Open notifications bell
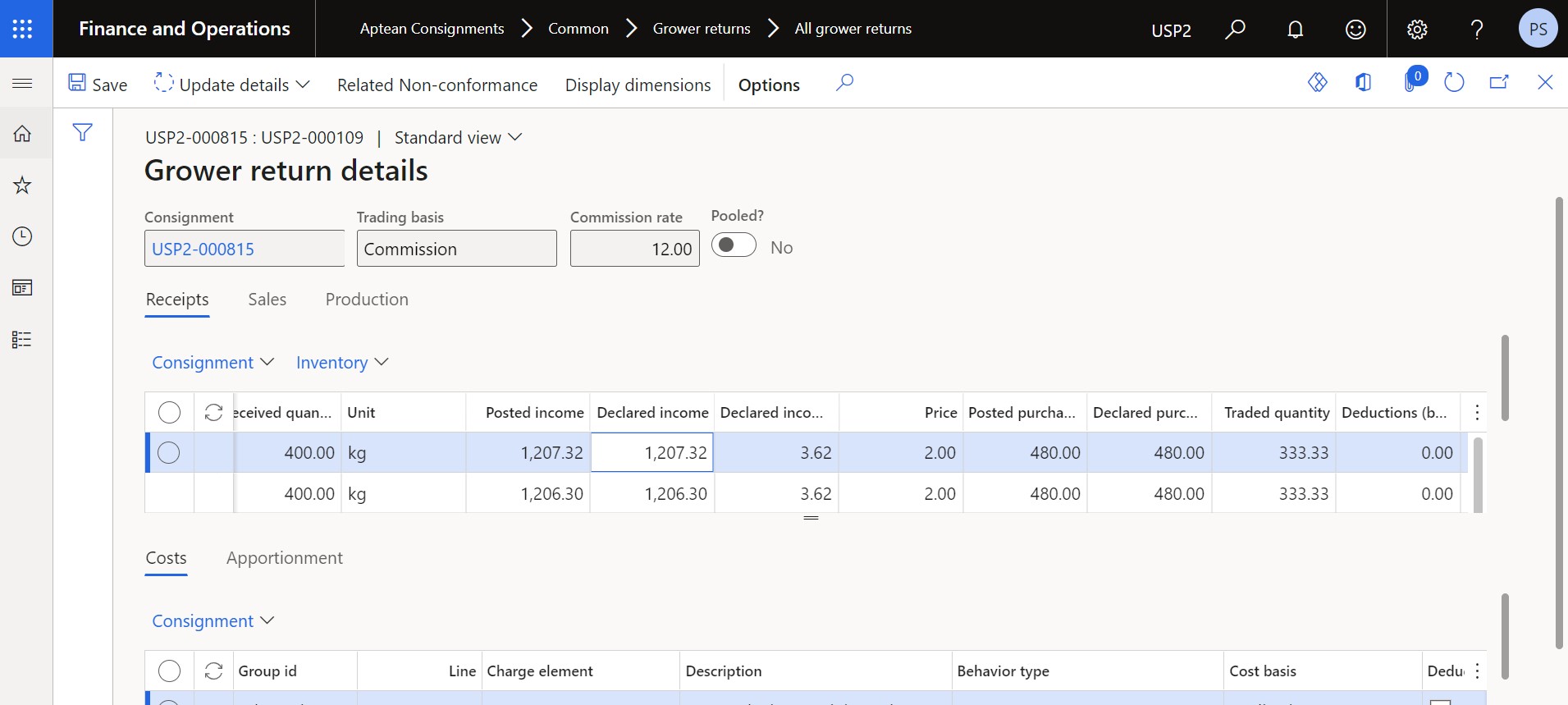Image resolution: width=1568 pixels, height=705 pixels. click(1296, 30)
